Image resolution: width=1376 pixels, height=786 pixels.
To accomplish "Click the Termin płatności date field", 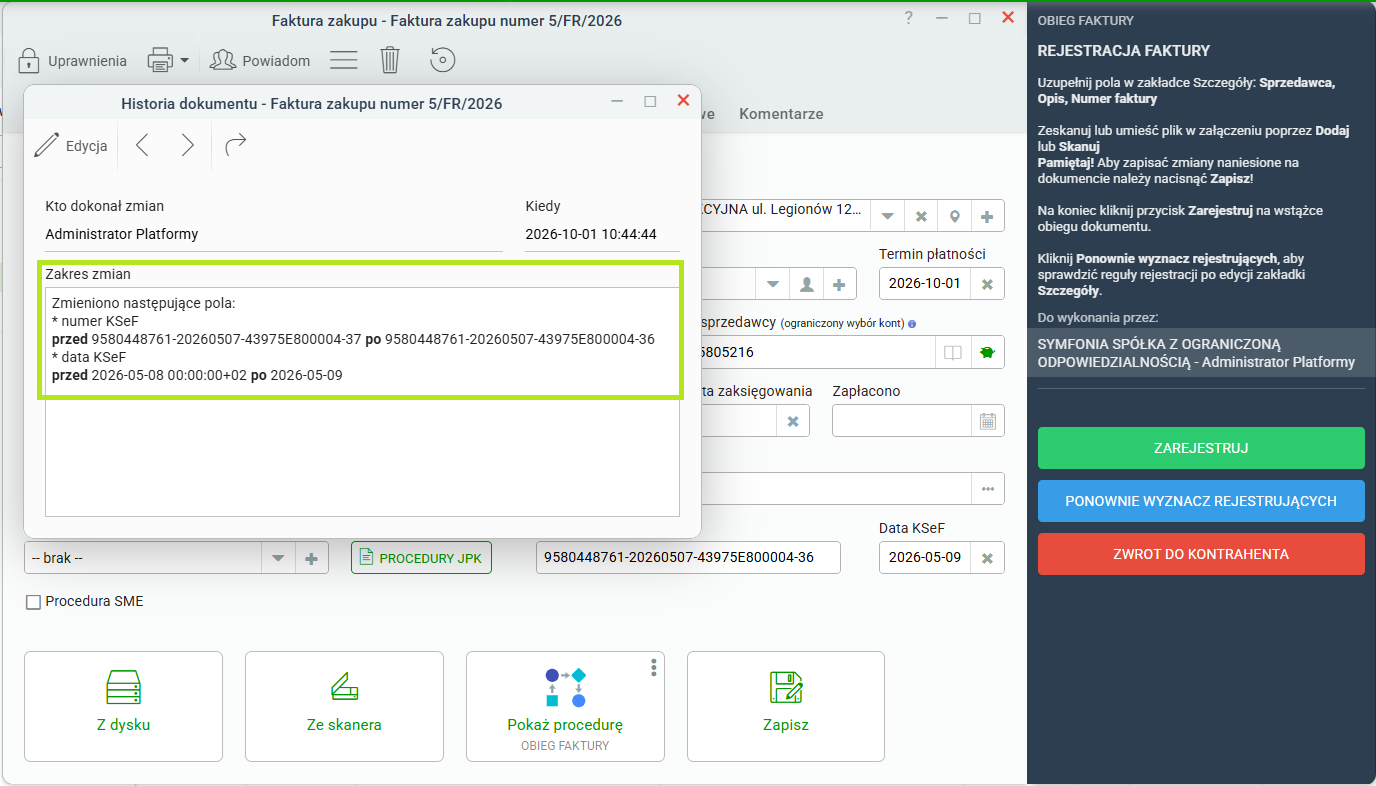I will click(924, 284).
